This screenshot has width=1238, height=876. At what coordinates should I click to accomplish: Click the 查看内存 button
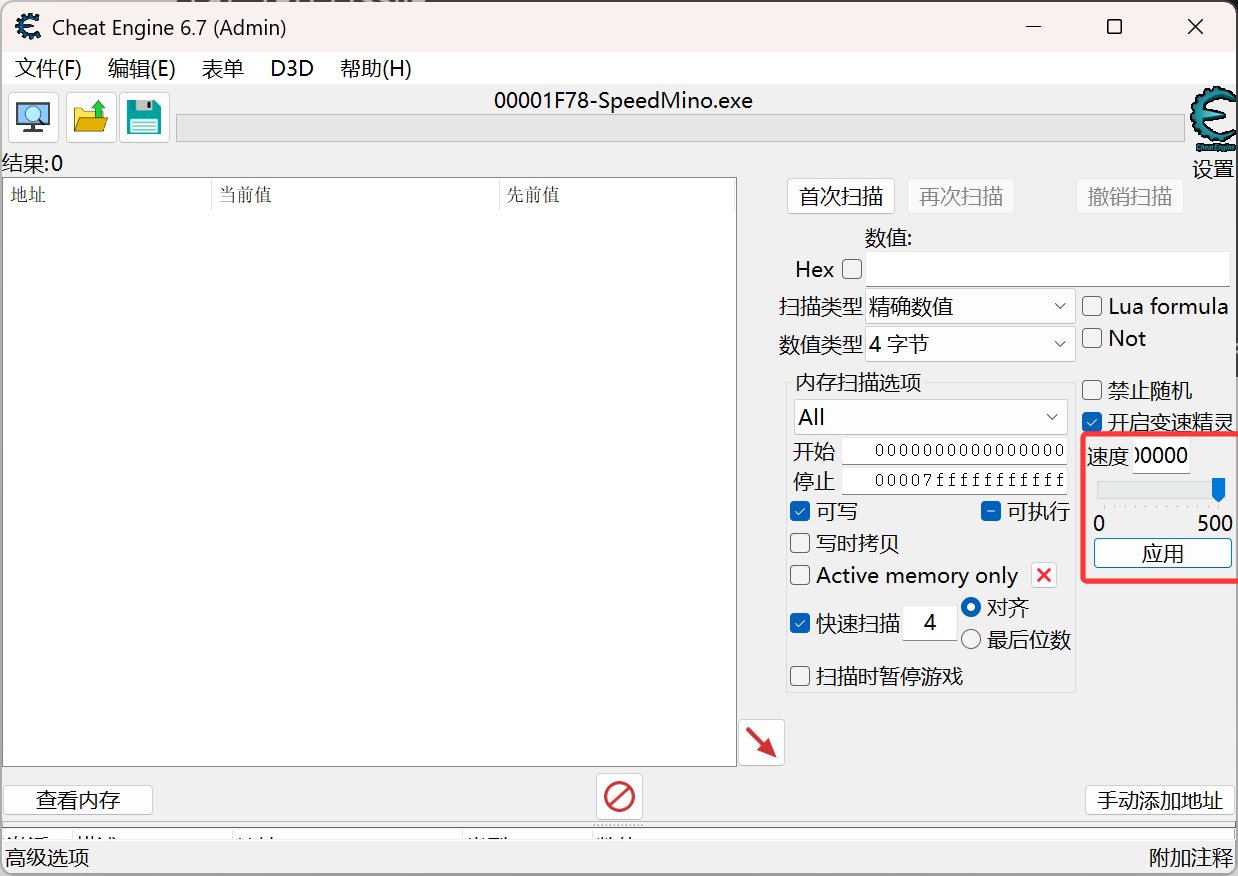(x=78, y=800)
